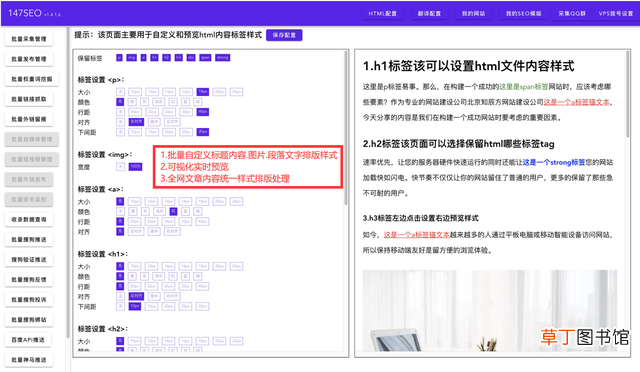
Task: Select 100% width for <img> tag
Action: (x=135, y=167)
